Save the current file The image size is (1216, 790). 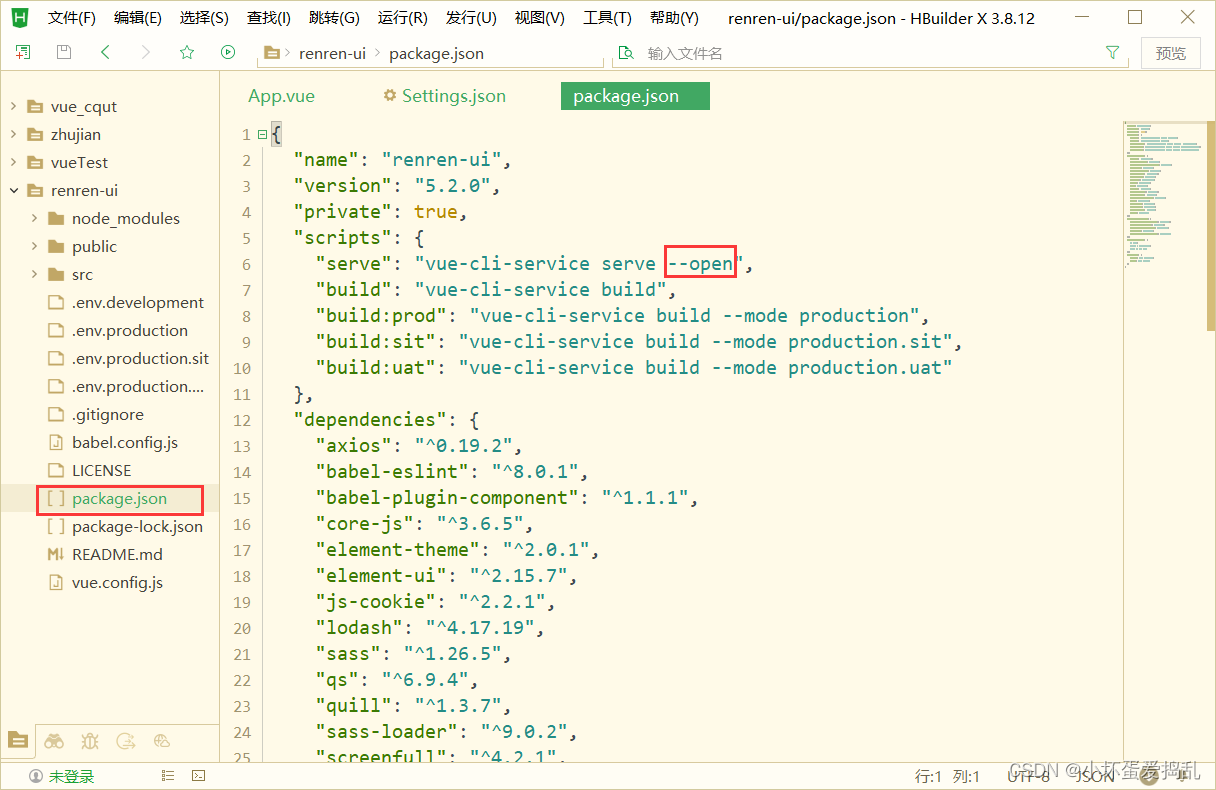(x=62, y=52)
